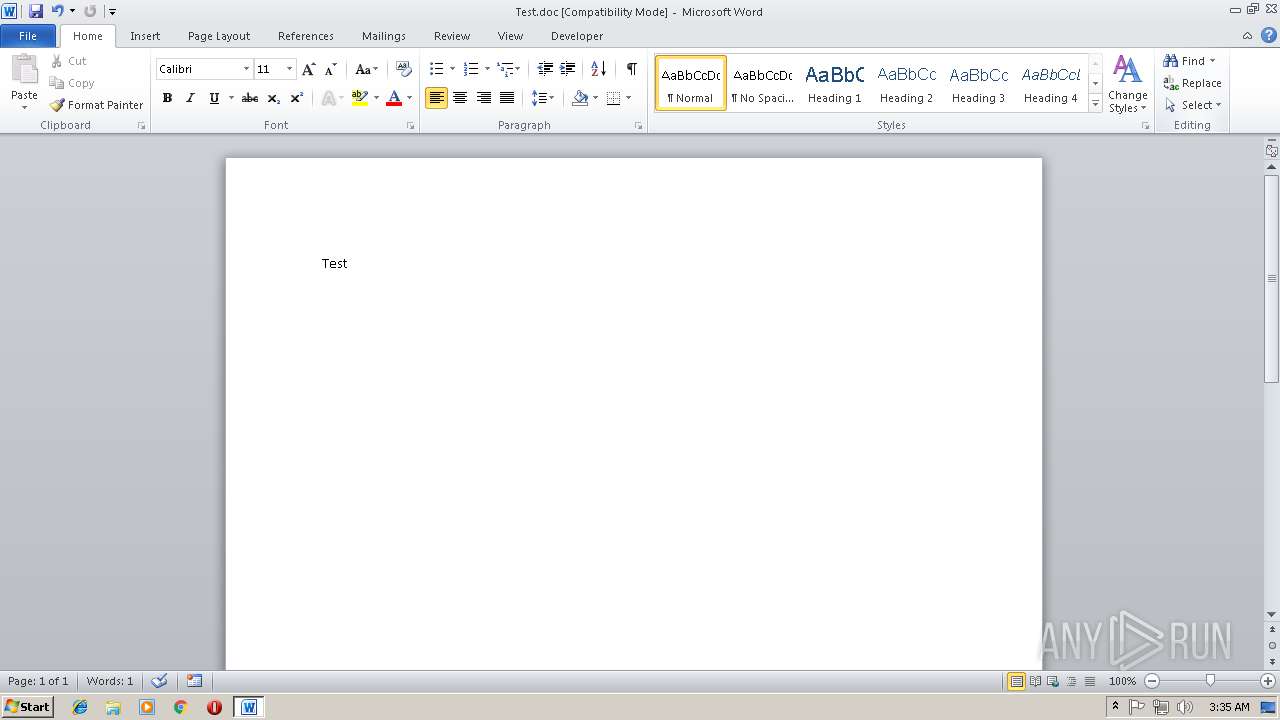The height and width of the screenshot is (720, 1280).
Task: Toggle Underline formatting
Action: 213,98
